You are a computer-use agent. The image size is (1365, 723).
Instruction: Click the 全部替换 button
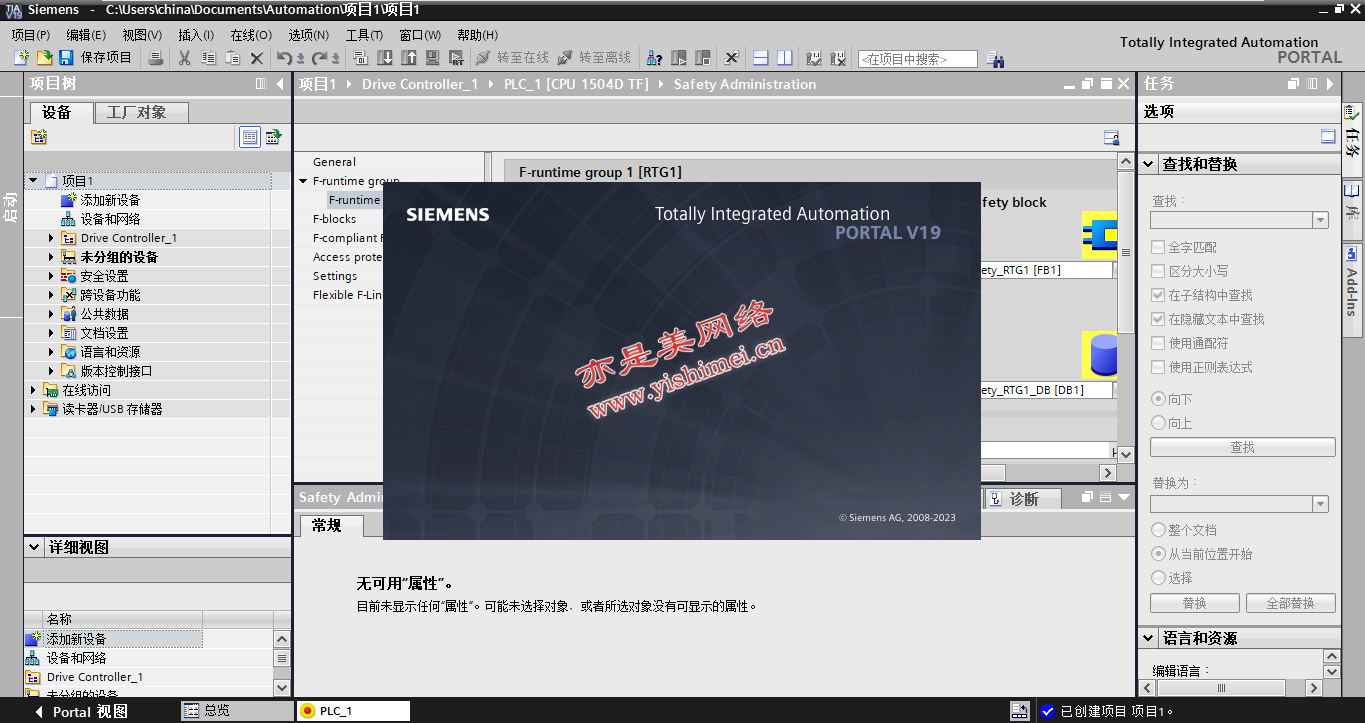click(1290, 603)
